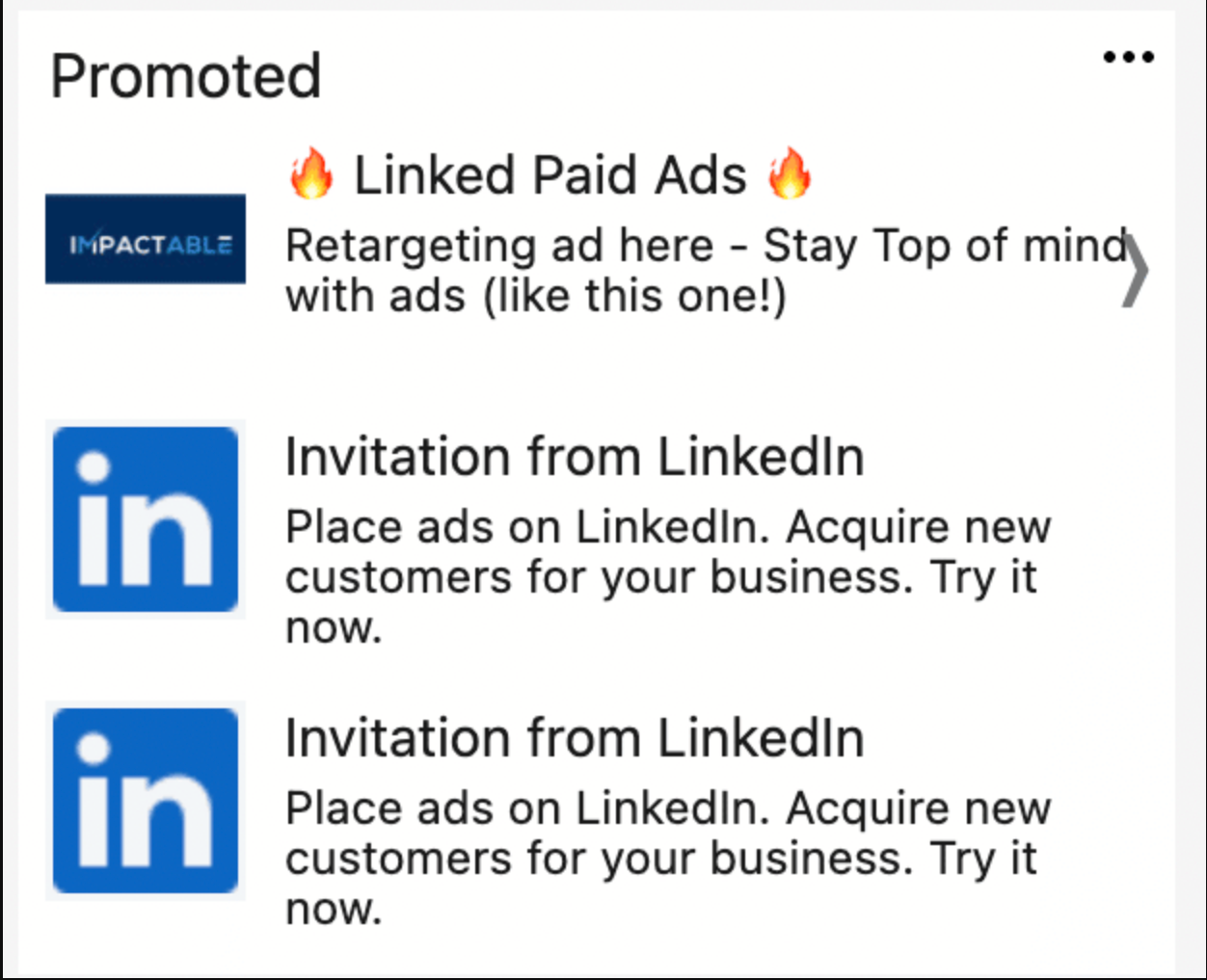Click the second Invitation from LinkedIn link
1207x980 pixels.
tap(574, 737)
